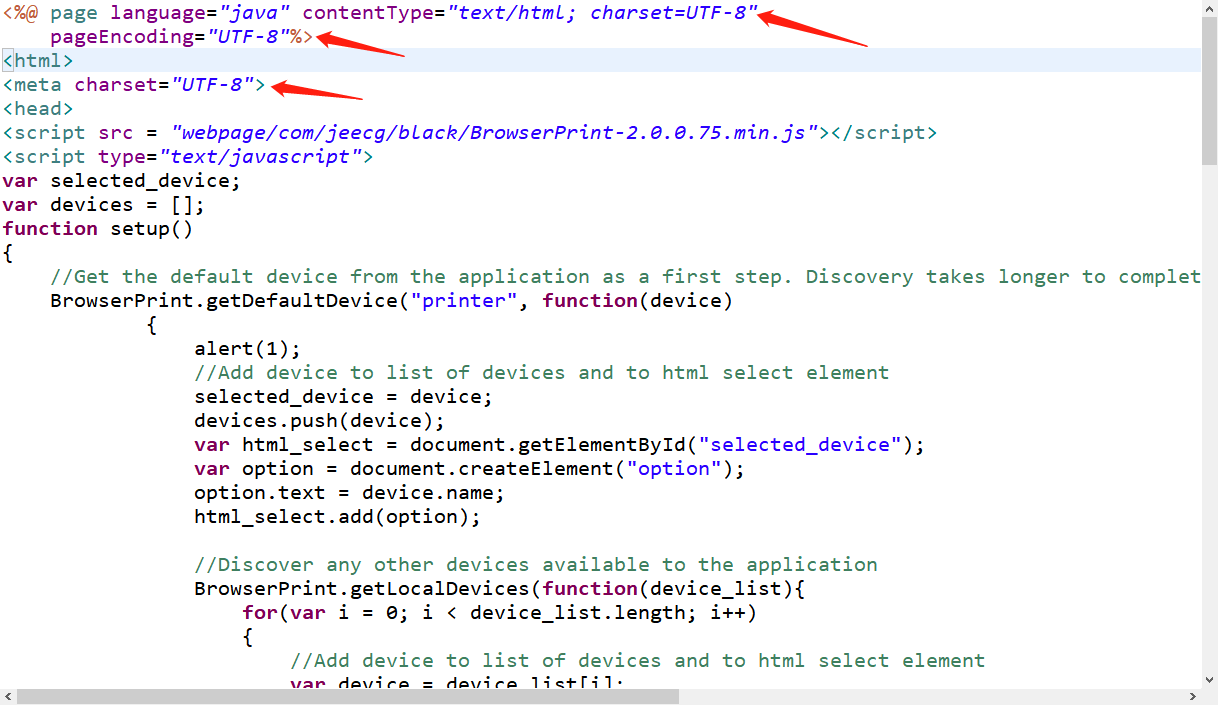
Task: Click the BrowserPrint.getLocalDevices call
Action: pyautogui.click(x=500, y=589)
